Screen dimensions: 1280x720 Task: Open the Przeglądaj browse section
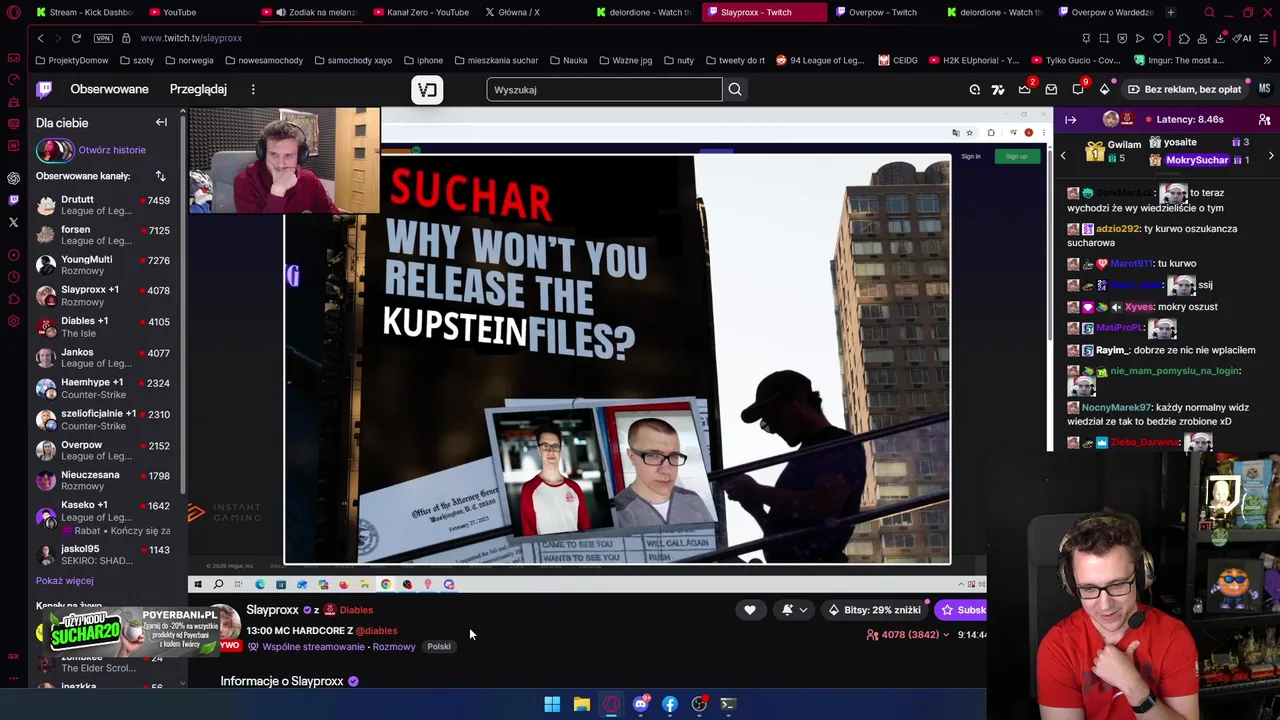pos(198,89)
